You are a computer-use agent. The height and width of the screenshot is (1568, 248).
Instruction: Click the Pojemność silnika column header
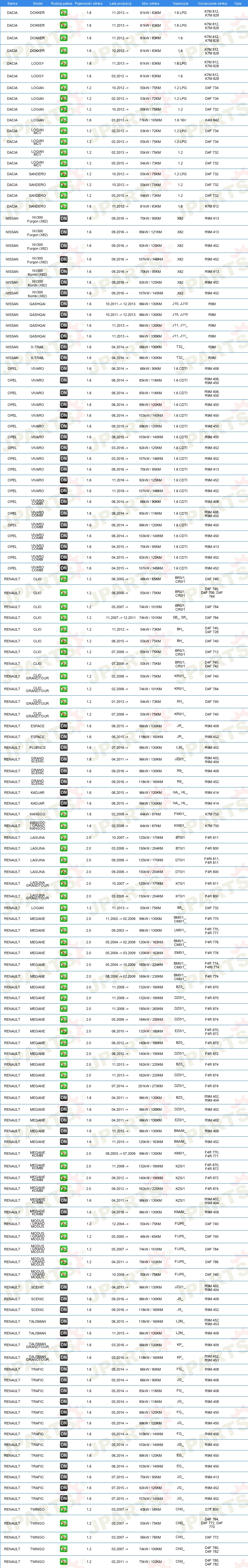point(89,3)
